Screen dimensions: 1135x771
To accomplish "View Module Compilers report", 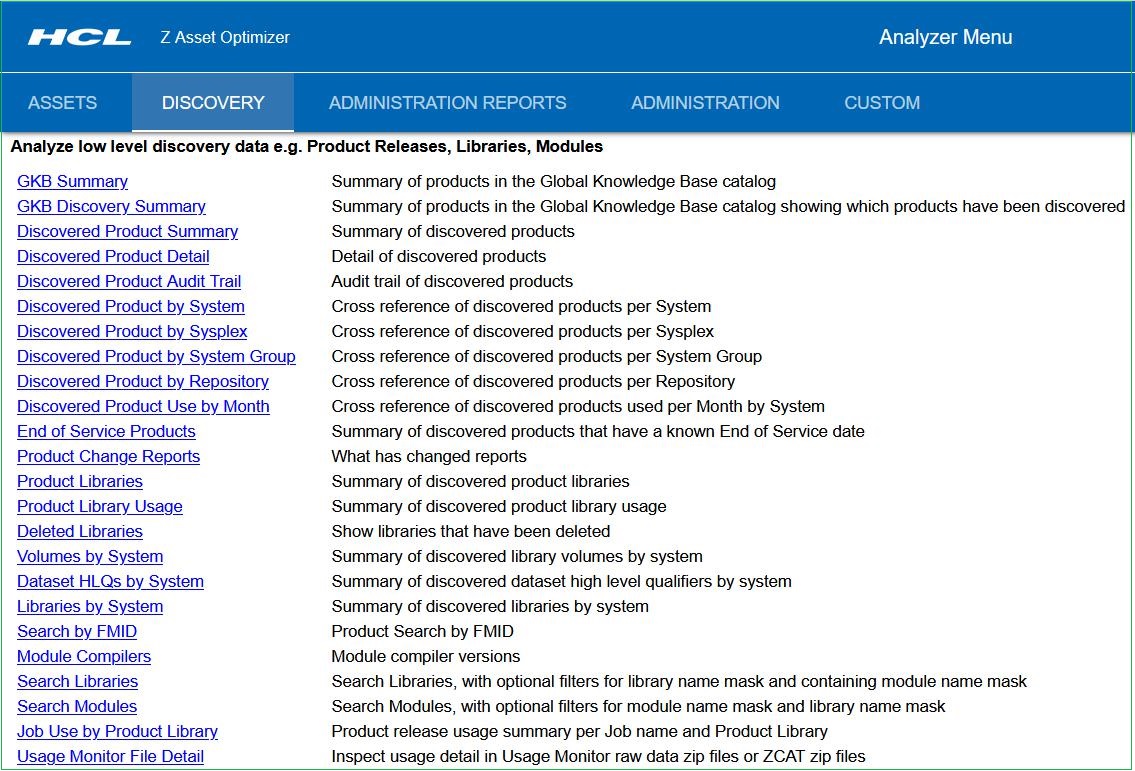I will click(84, 656).
